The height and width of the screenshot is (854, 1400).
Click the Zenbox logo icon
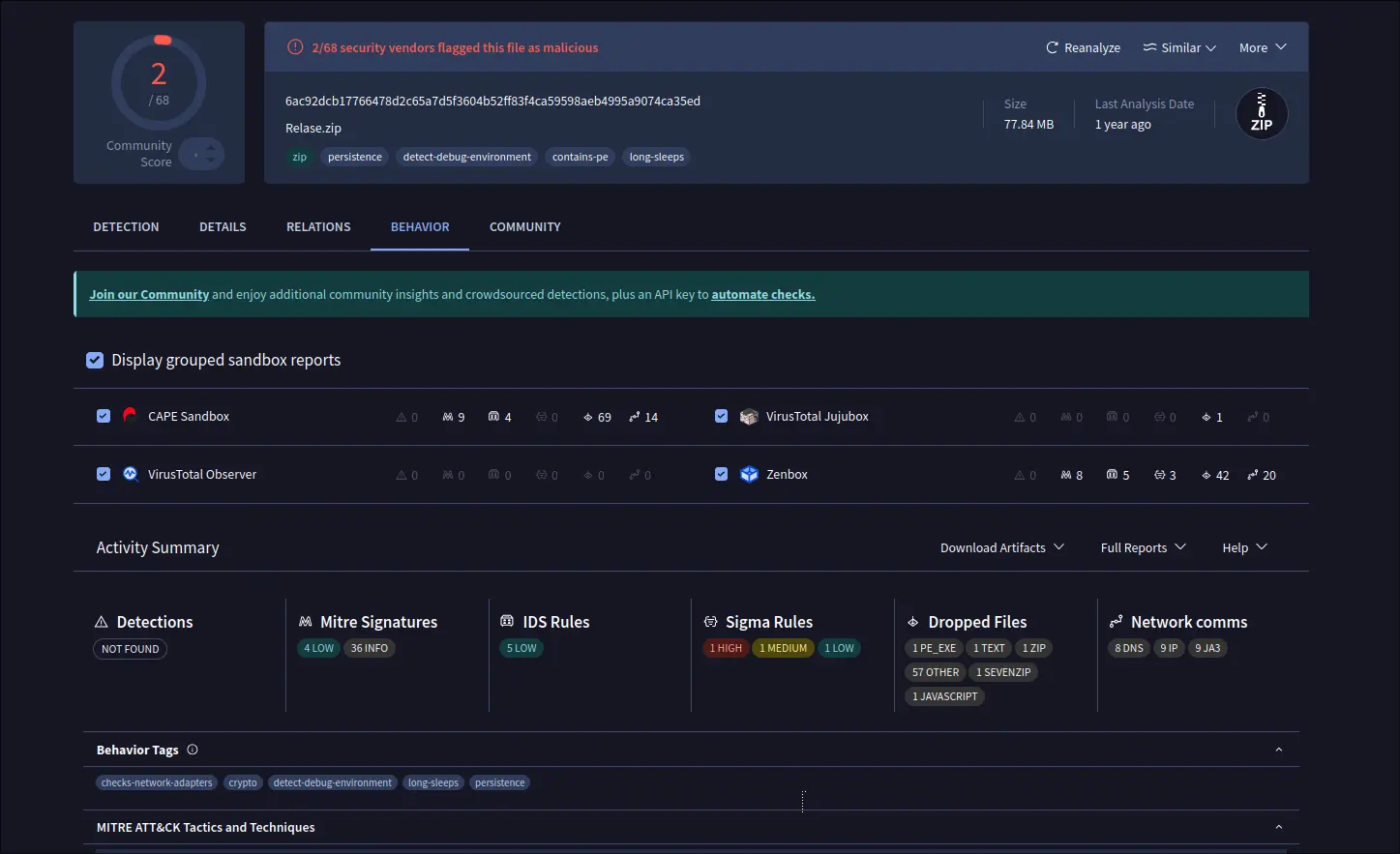point(749,474)
